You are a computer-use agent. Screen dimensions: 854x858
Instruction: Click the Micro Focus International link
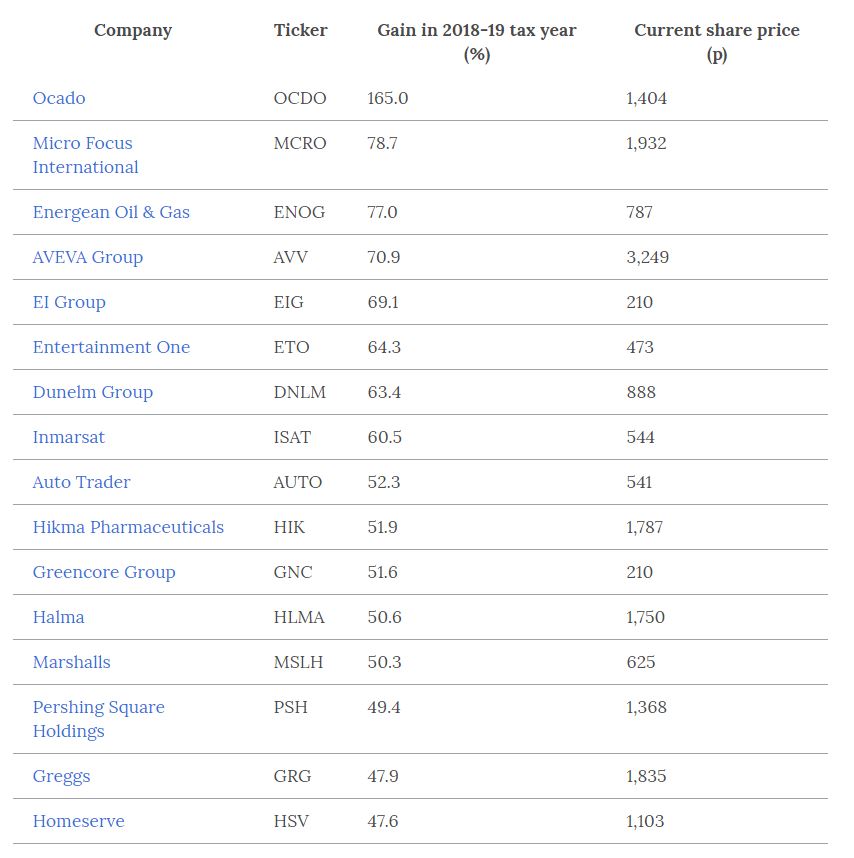[85, 155]
